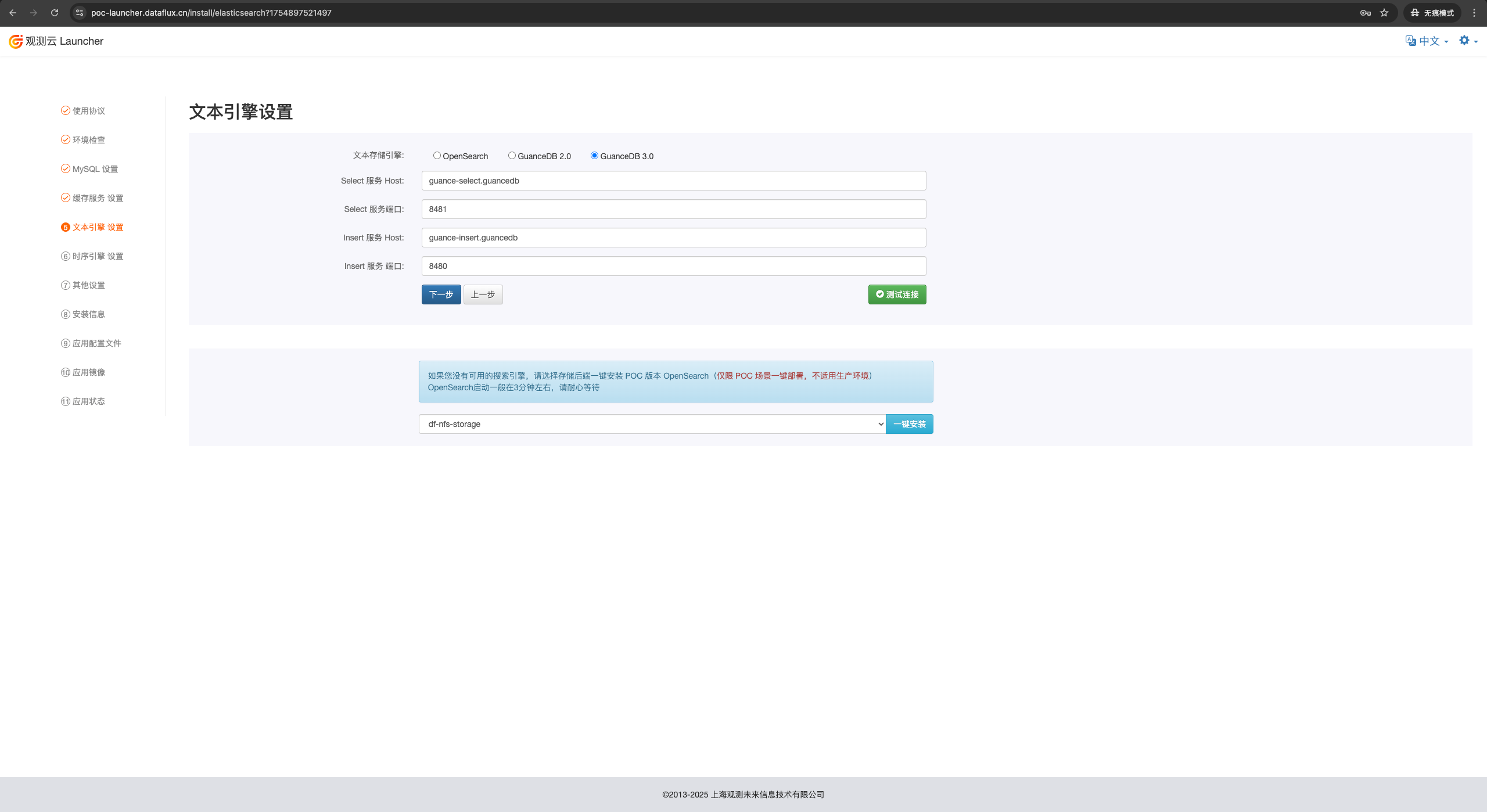The height and width of the screenshot is (812, 1487).
Task: Click the Insert 服务 端口 input field
Action: 673,266
